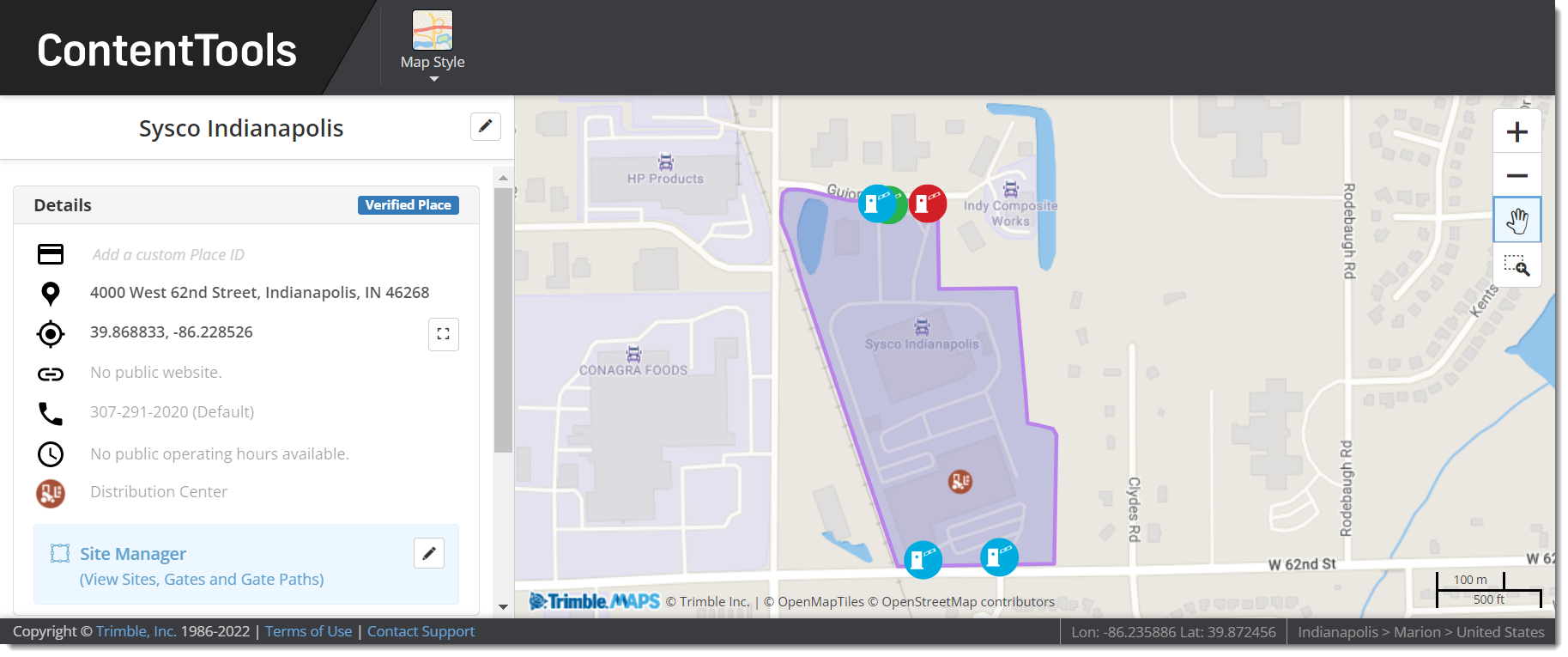This screenshot has height=657, width=1568.
Task: Zoom out on the map
Action: pyautogui.click(x=1517, y=175)
